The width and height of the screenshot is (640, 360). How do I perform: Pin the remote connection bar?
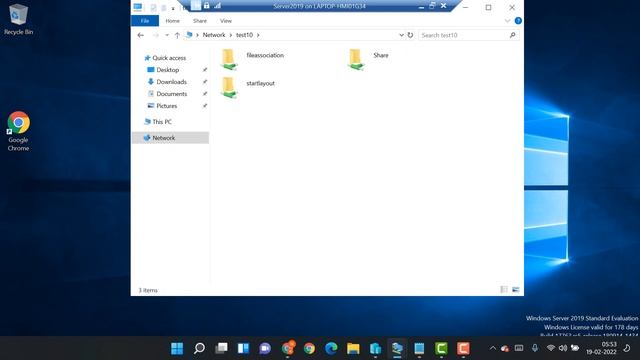click(196, 5)
